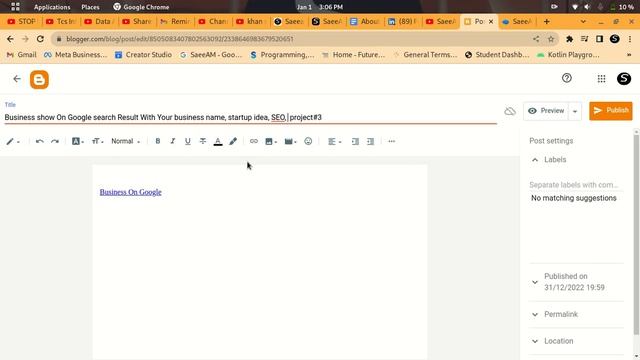Click the share icon in the address bar
640x360 pixels.
point(536,39)
